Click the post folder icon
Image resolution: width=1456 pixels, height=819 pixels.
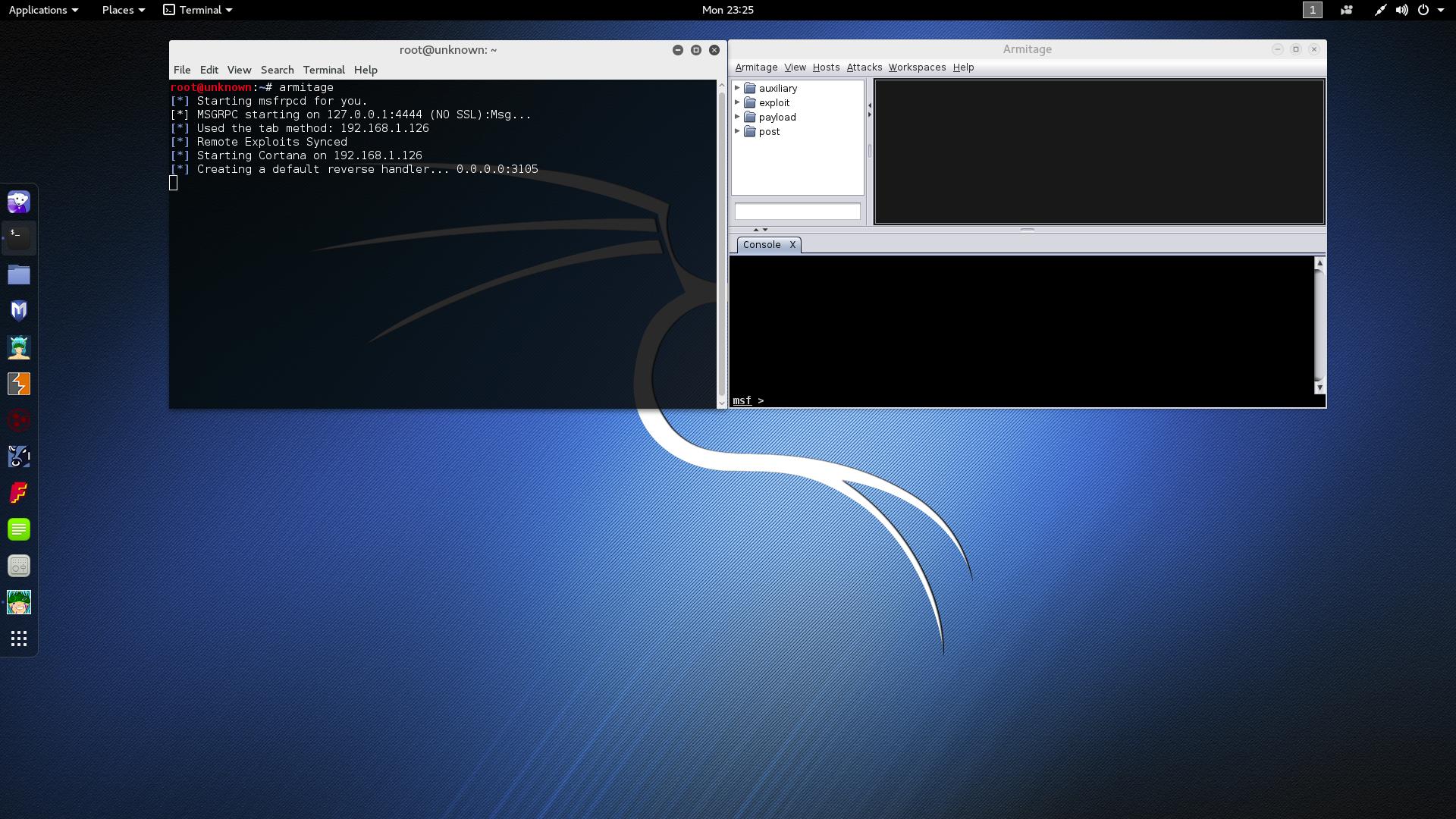pyautogui.click(x=750, y=131)
